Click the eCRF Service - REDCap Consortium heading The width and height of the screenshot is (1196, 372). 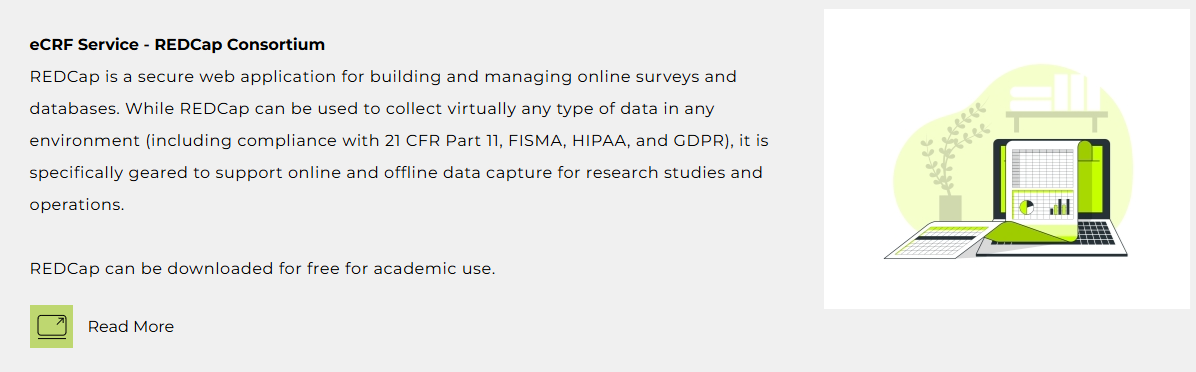pos(177,44)
